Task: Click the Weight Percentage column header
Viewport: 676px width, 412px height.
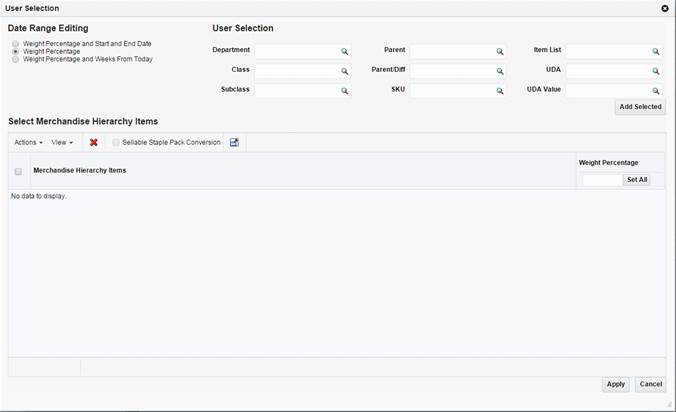Action: 608,163
